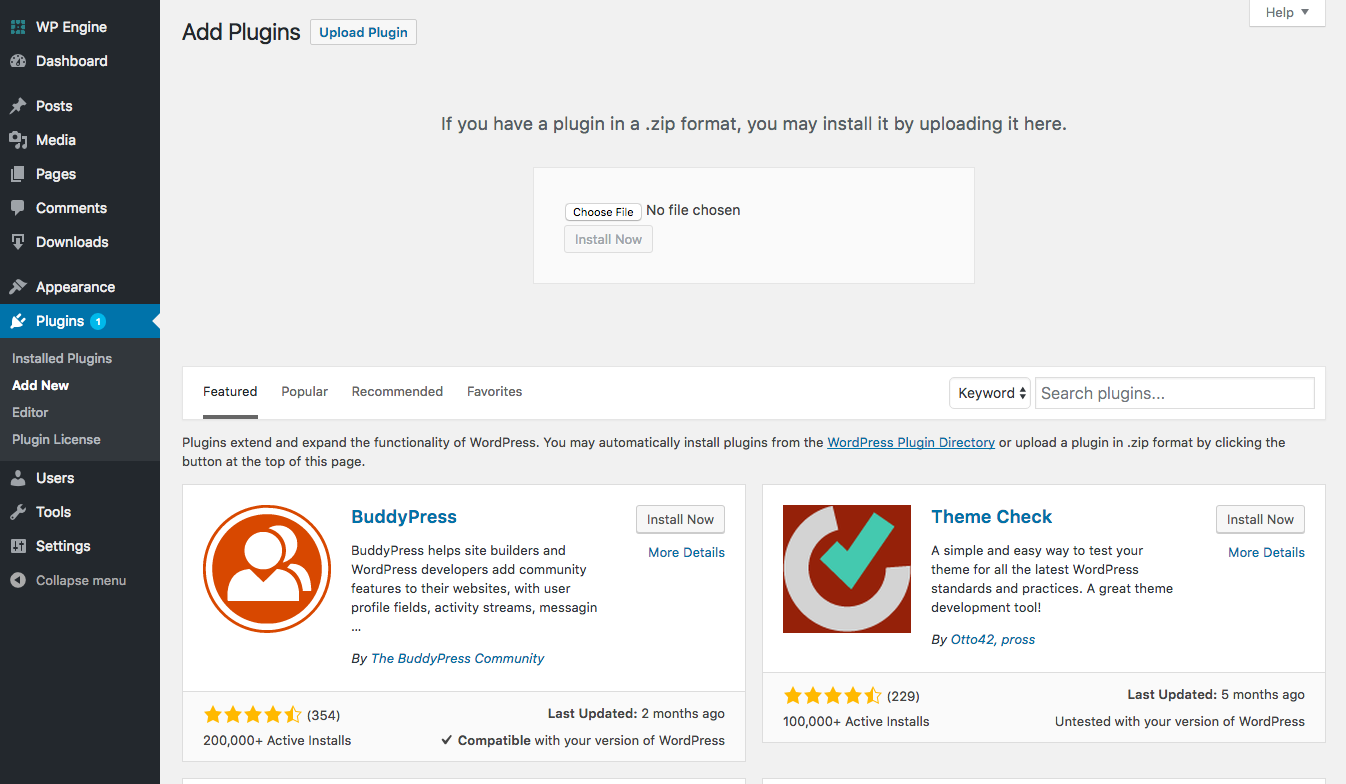Switch to the Favorites tab

(x=495, y=392)
